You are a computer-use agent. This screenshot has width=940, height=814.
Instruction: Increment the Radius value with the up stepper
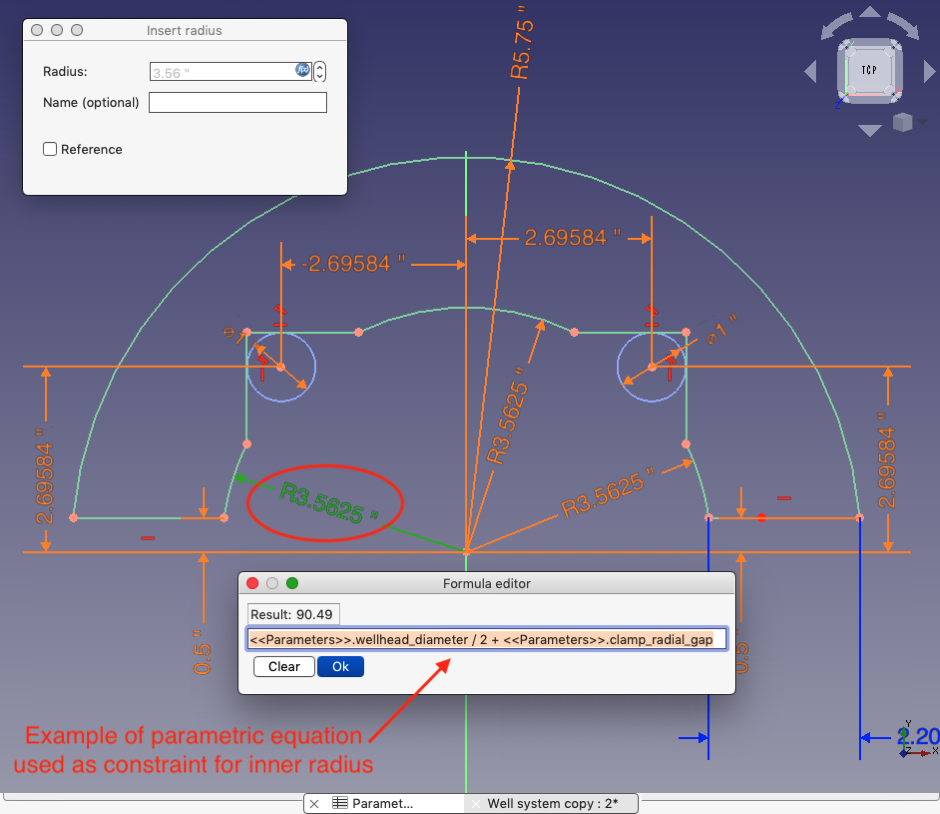click(x=320, y=66)
